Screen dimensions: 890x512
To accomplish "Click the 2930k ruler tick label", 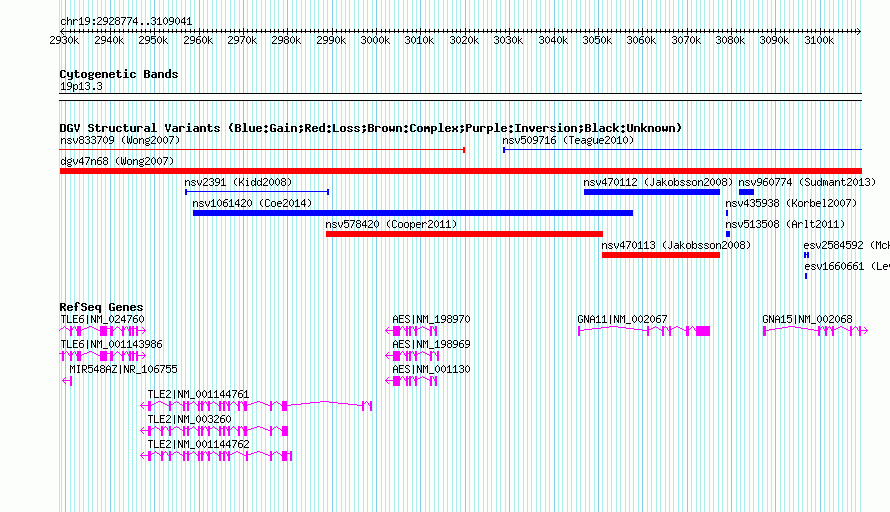I will click(x=64, y=40).
